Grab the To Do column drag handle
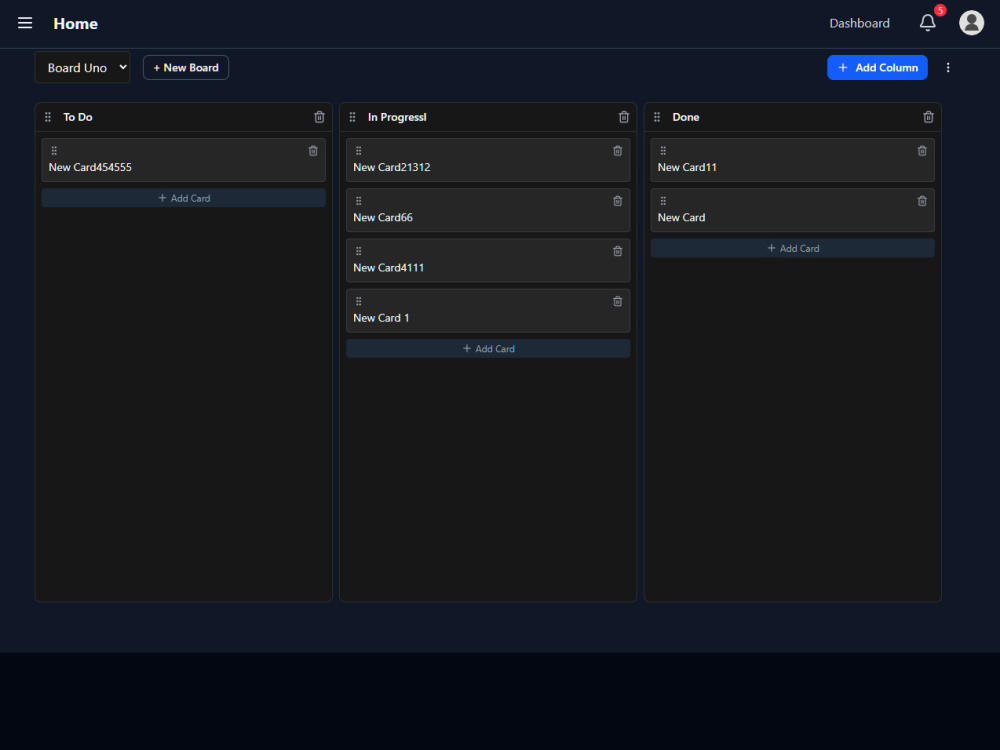This screenshot has width=1000, height=750. pos(48,117)
